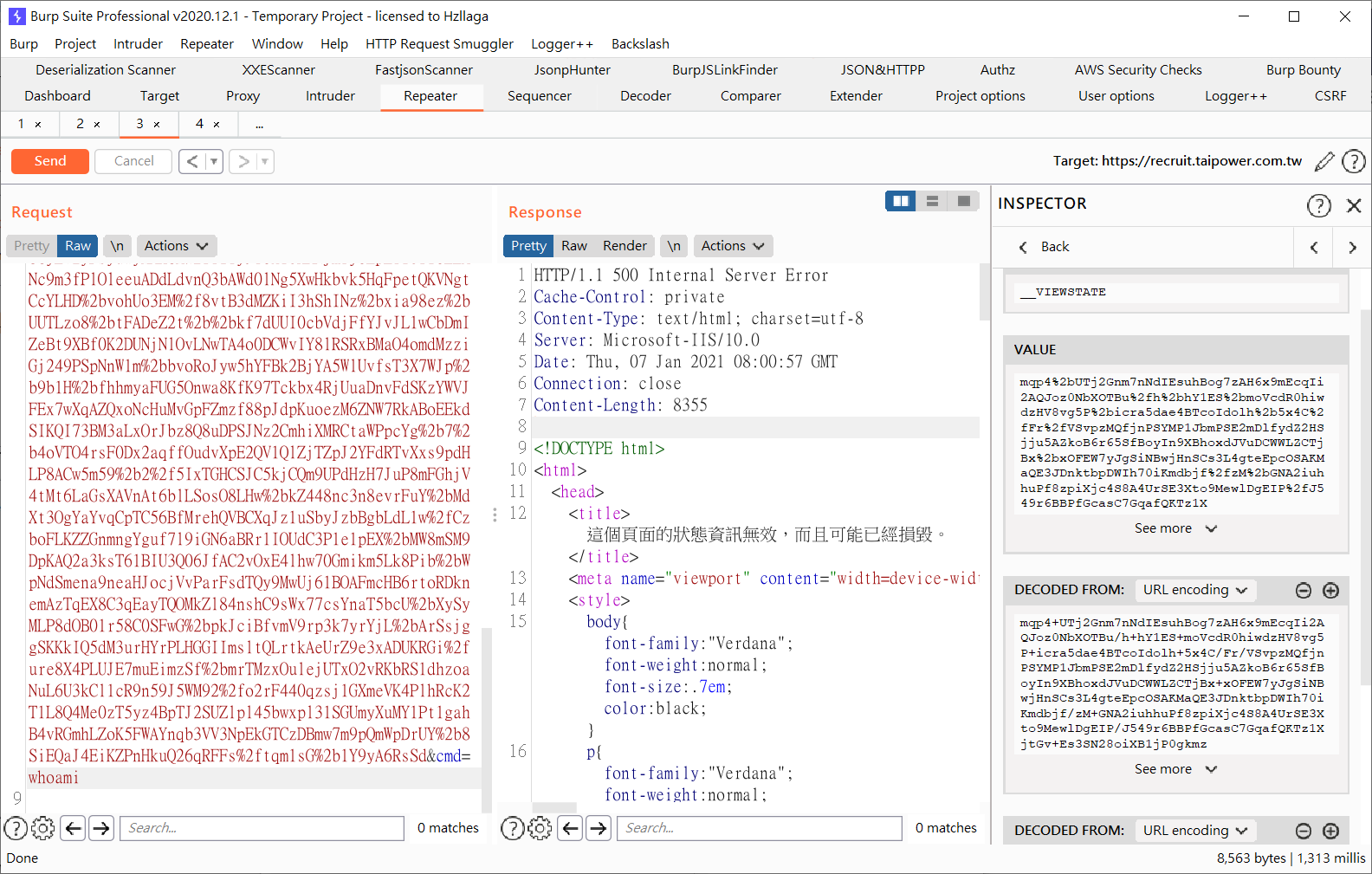Open Logger++ tab in main tab row
The image size is (1372, 874).
(x=1235, y=96)
